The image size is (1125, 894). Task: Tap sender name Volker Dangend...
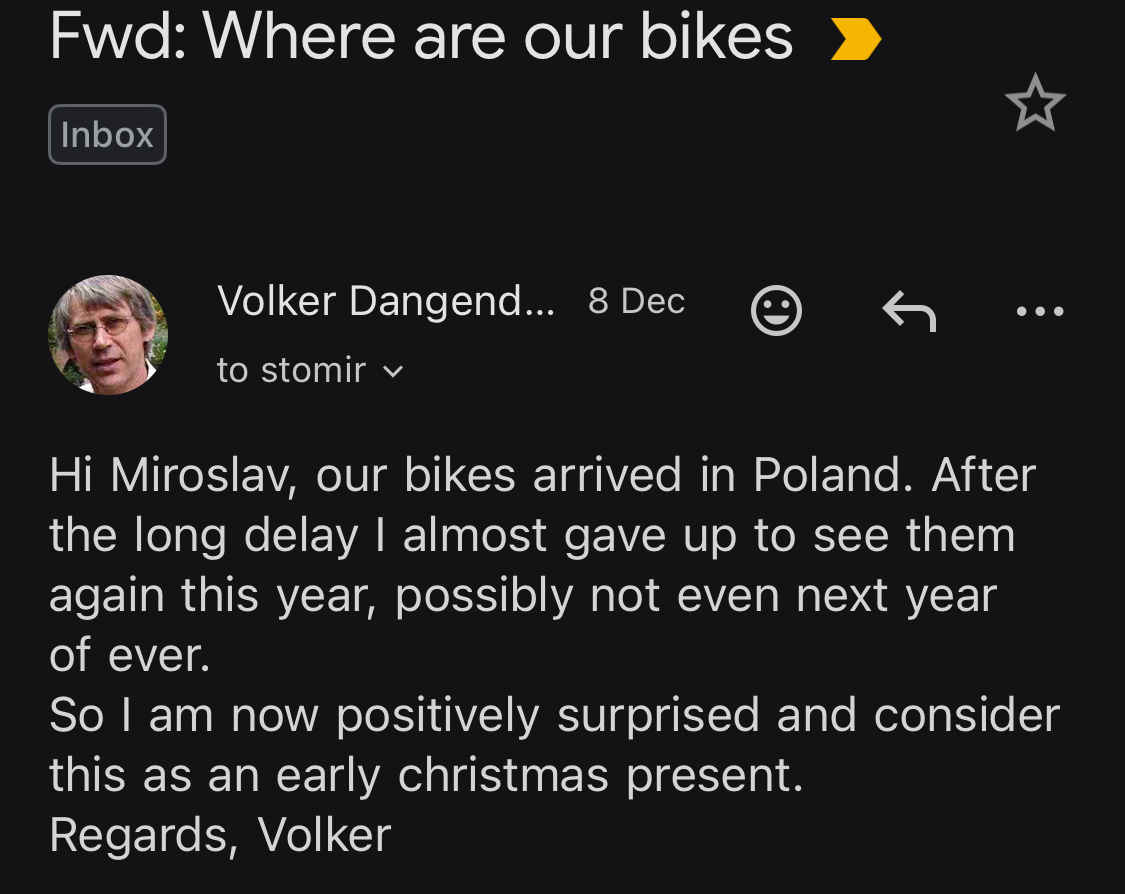pyautogui.click(x=385, y=301)
